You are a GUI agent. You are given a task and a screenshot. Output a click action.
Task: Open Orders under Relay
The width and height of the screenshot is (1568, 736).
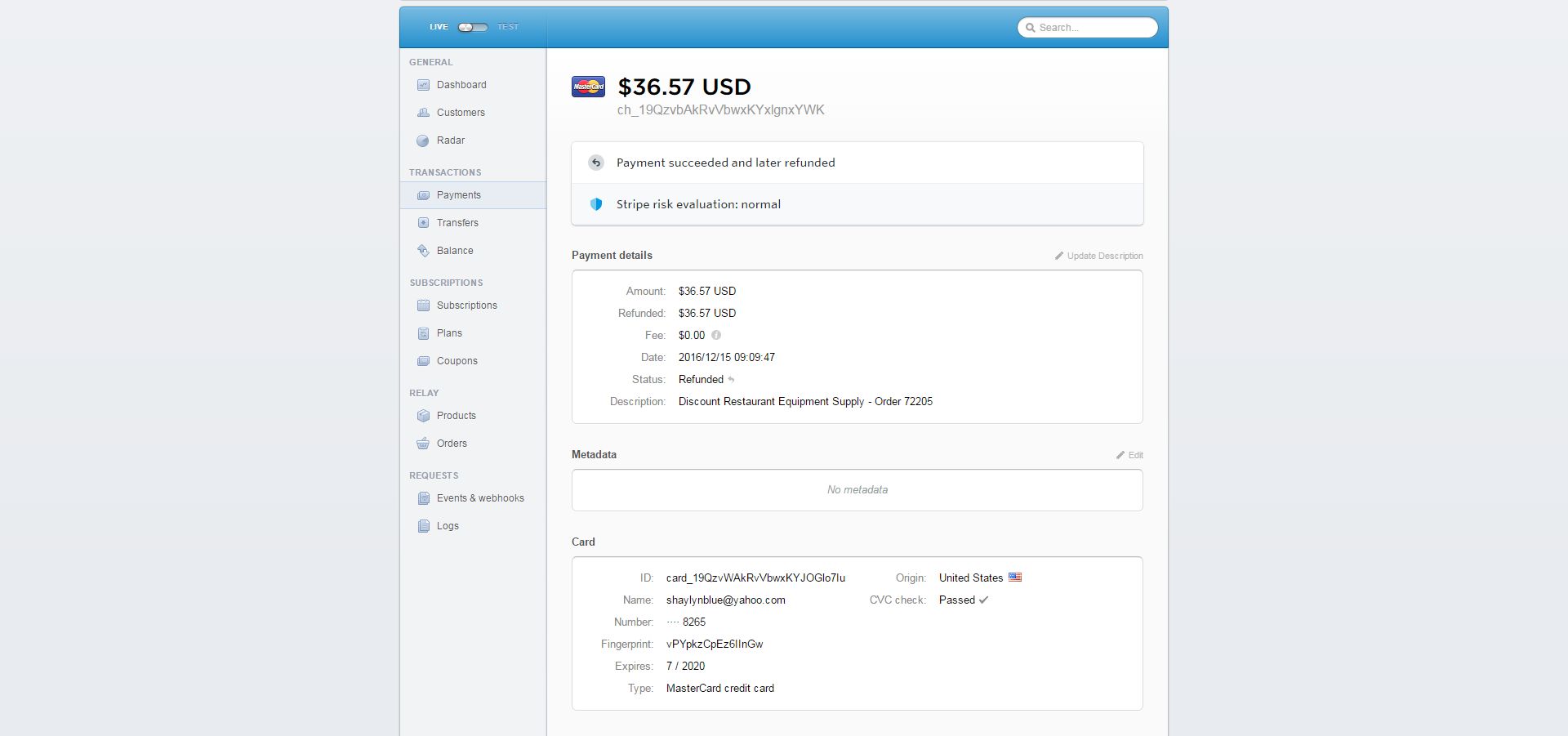point(452,444)
